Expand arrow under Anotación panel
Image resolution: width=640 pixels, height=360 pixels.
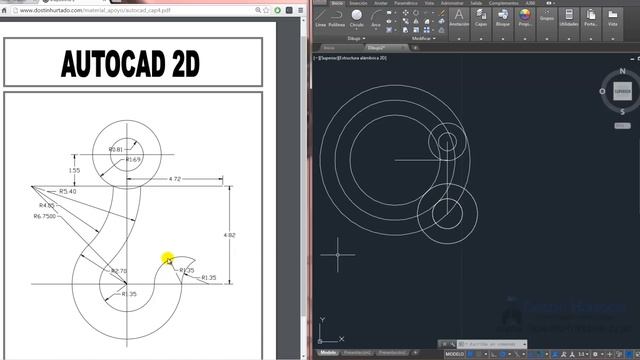[x=459, y=39]
